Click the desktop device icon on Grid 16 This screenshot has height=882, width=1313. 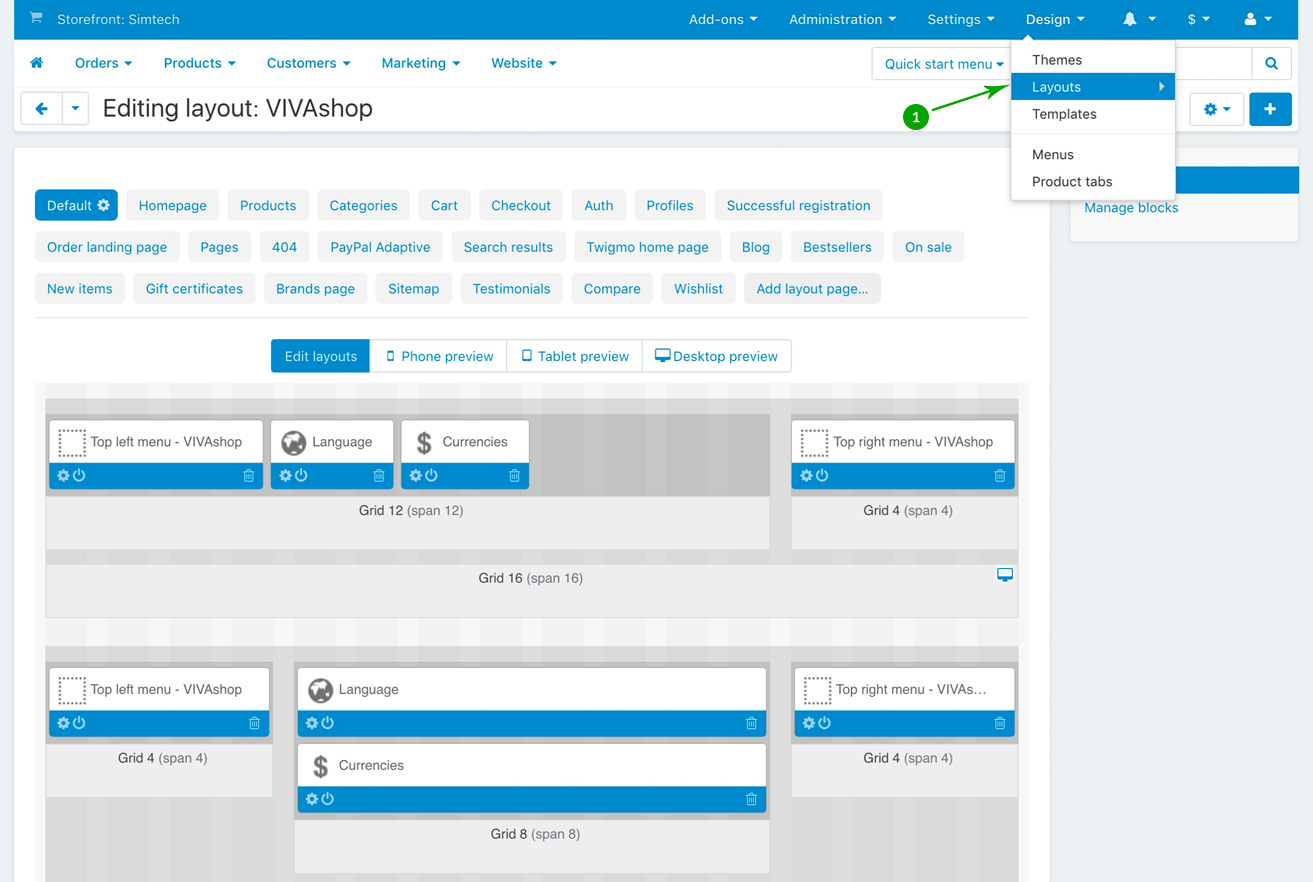tap(1005, 575)
